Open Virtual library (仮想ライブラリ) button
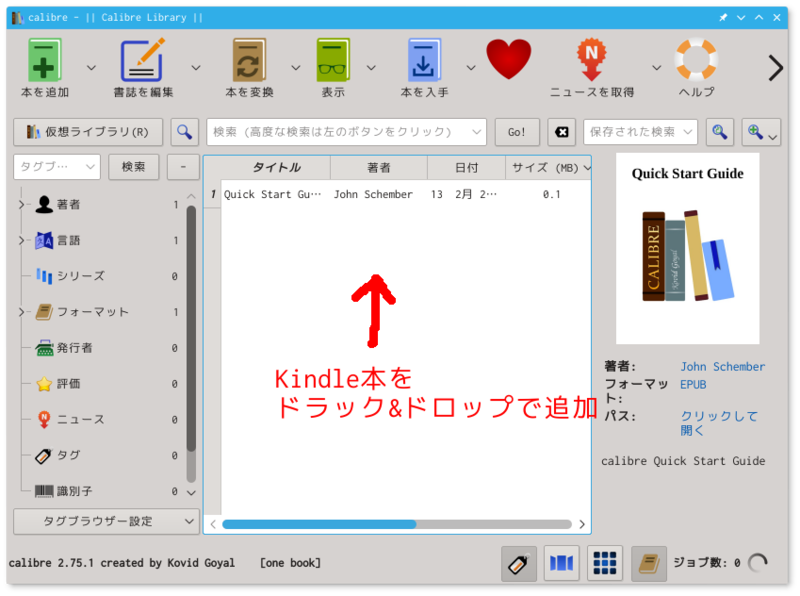800x596 pixels. point(88,132)
